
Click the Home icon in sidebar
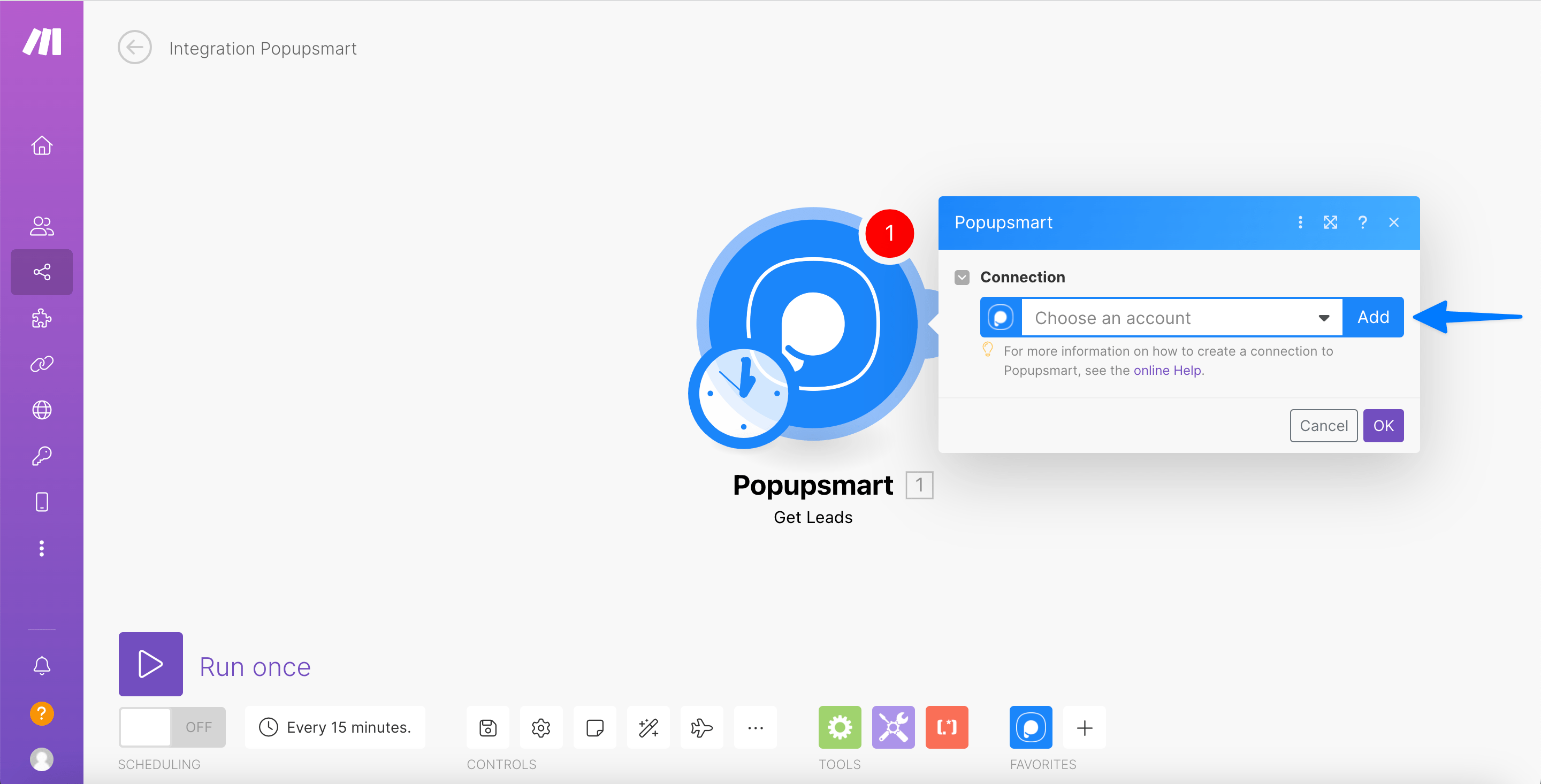pos(41,144)
